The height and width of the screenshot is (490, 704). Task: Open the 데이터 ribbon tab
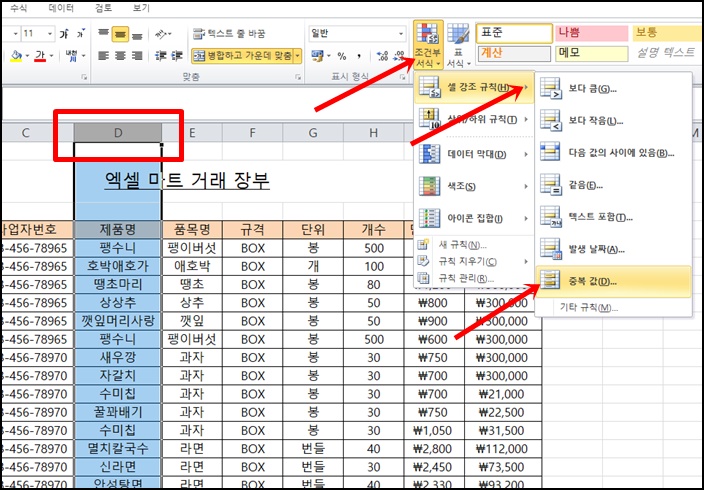pyautogui.click(x=61, y=8)
